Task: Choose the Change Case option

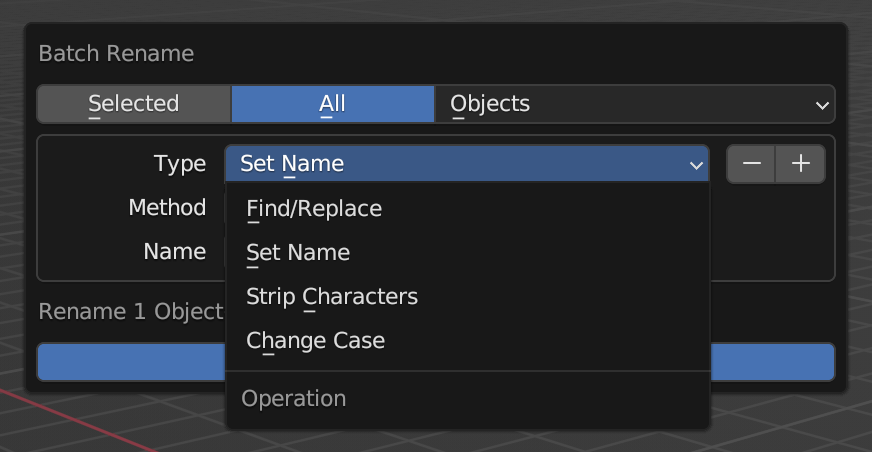Action: tap(315, 341)
